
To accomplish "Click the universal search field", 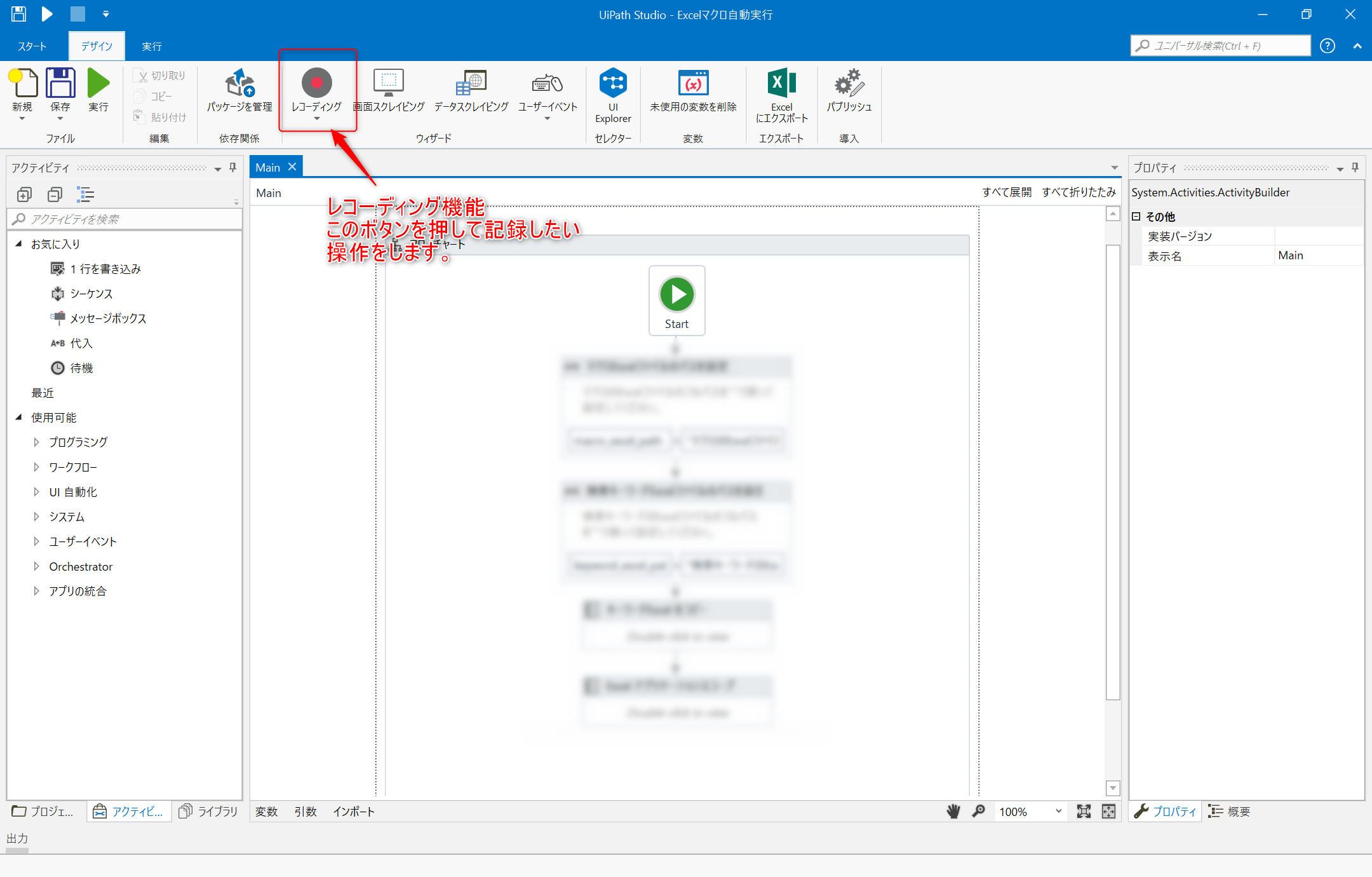I will (1220, 46).
